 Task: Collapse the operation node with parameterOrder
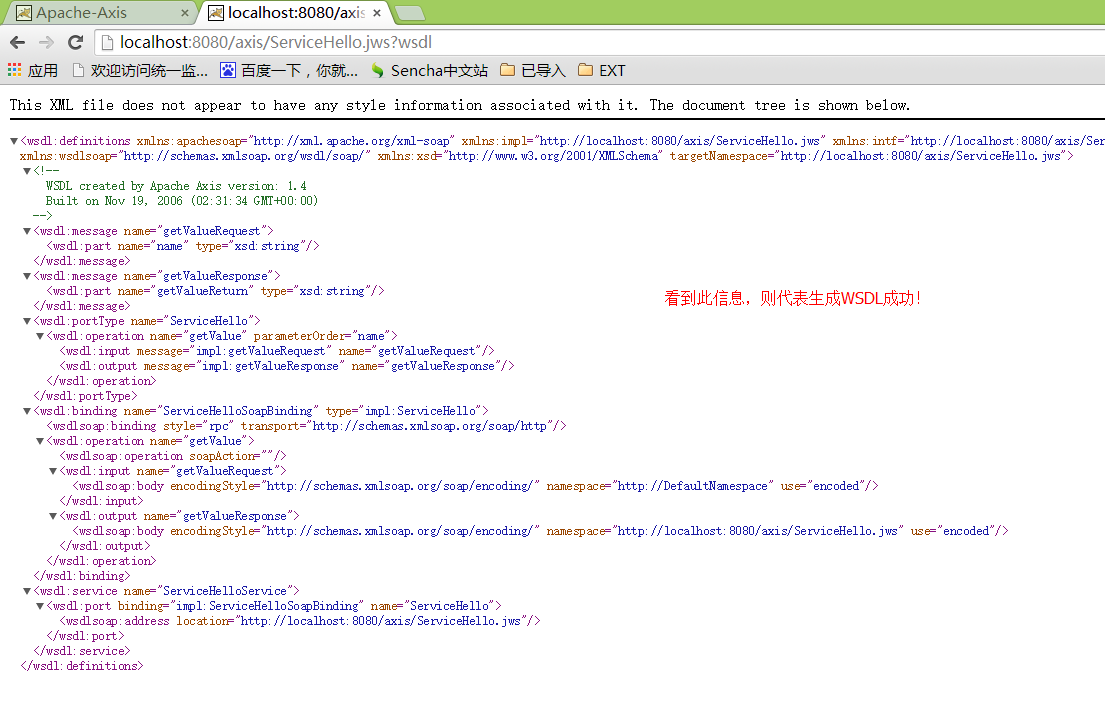[x=40, y=336]
